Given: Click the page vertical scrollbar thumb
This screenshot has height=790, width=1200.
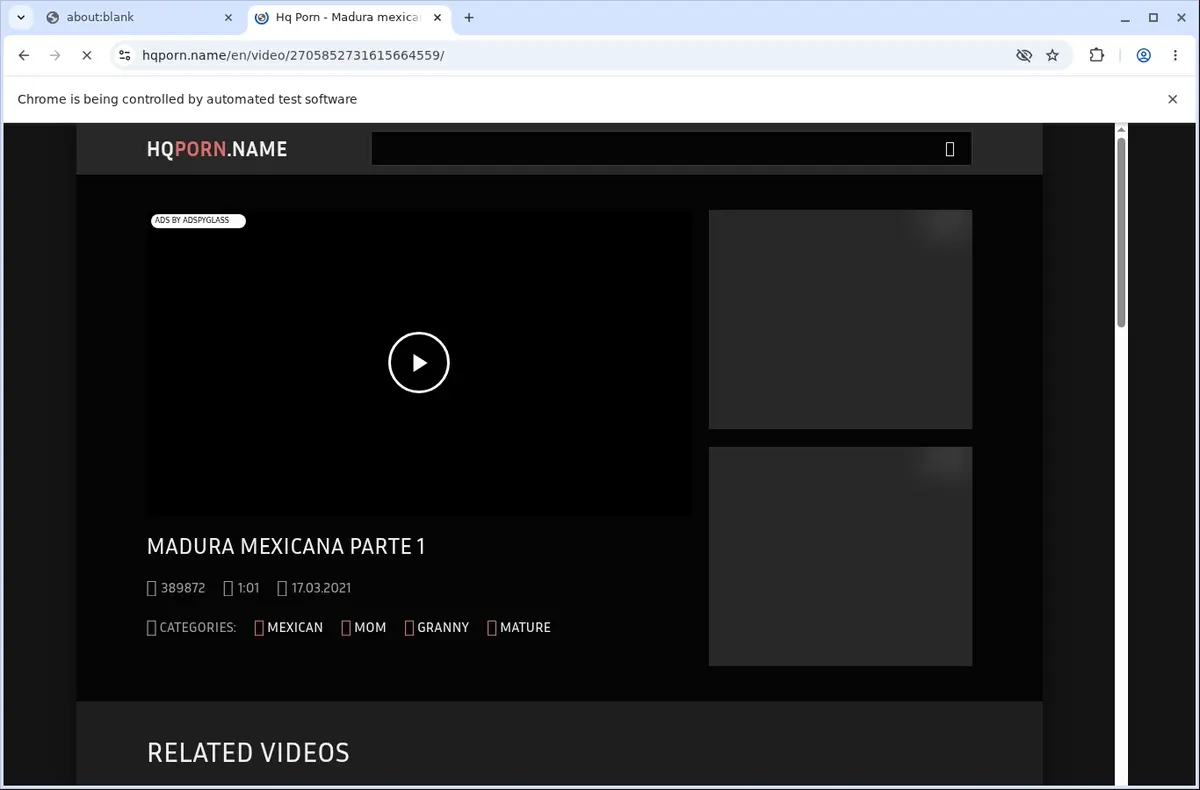Looking at the screenshot, I should coord(1121,232).
